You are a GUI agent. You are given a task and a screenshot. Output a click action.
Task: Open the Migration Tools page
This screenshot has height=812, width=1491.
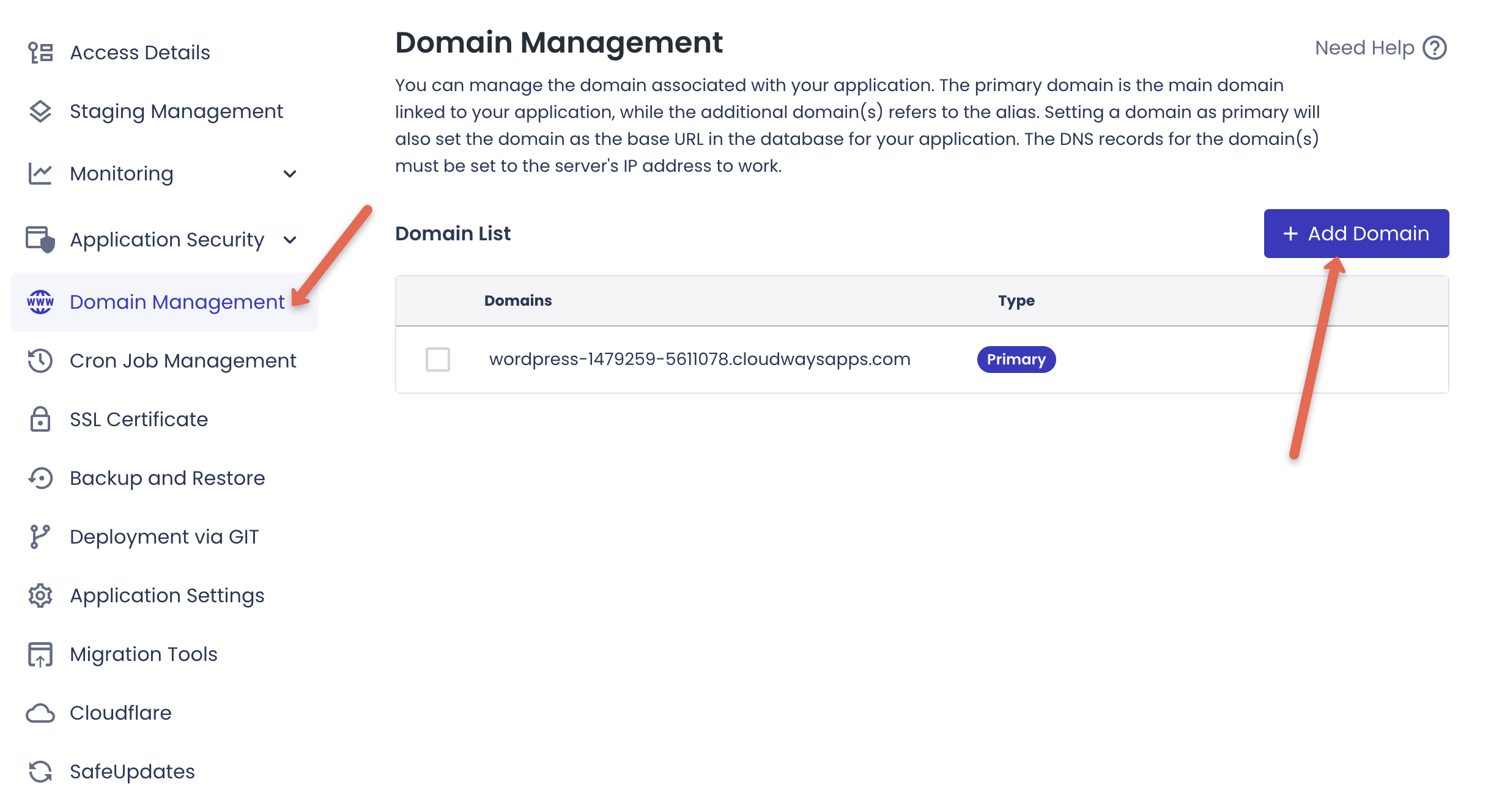142,654
